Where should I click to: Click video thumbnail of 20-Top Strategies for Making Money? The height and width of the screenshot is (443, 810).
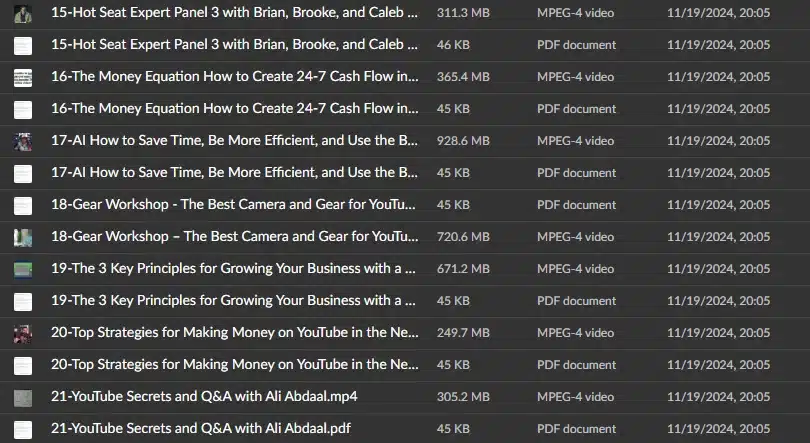coord(23,334)
